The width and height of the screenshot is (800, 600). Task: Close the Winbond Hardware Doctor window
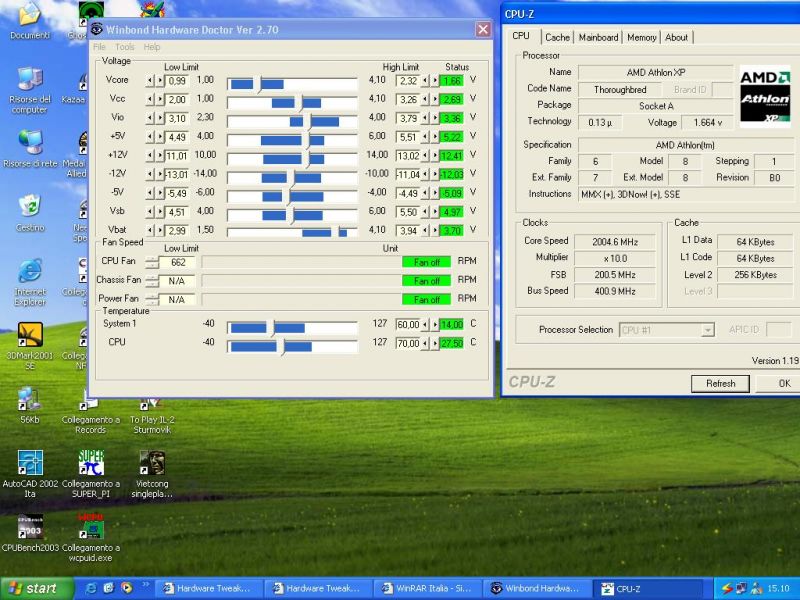pyautogui.click(x=483, y=29)
